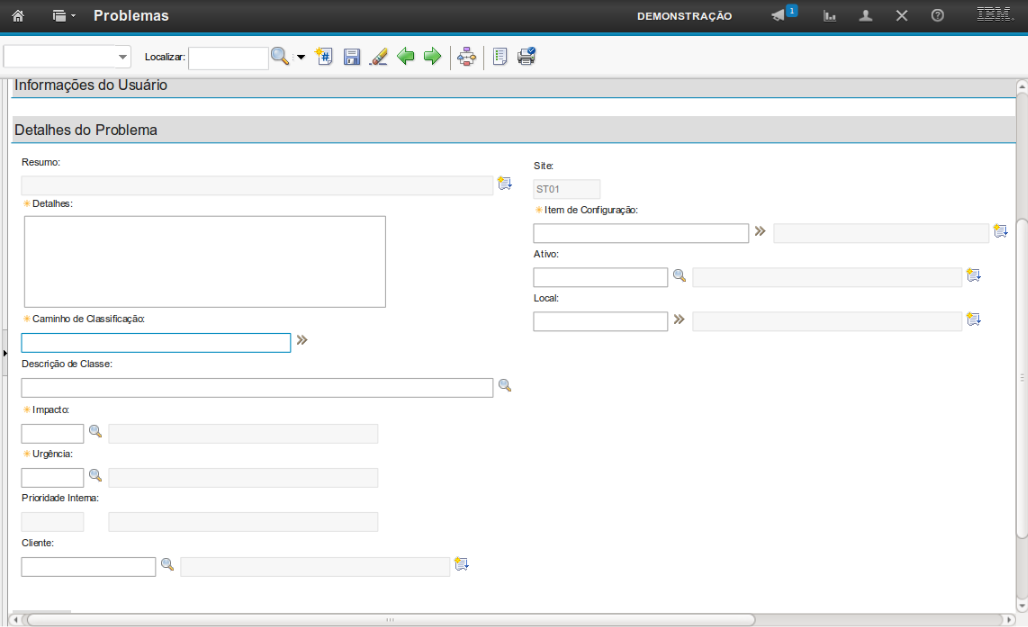Create a new Problem record
This screenshot has width=1028, height=627.
324,57
